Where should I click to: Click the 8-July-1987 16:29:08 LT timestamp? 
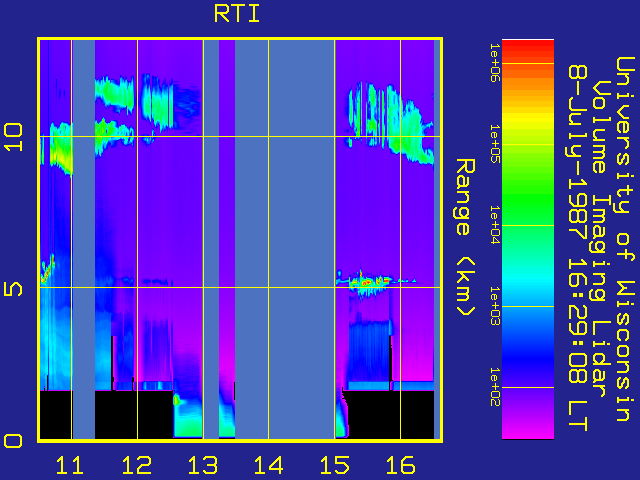point(578,247)
